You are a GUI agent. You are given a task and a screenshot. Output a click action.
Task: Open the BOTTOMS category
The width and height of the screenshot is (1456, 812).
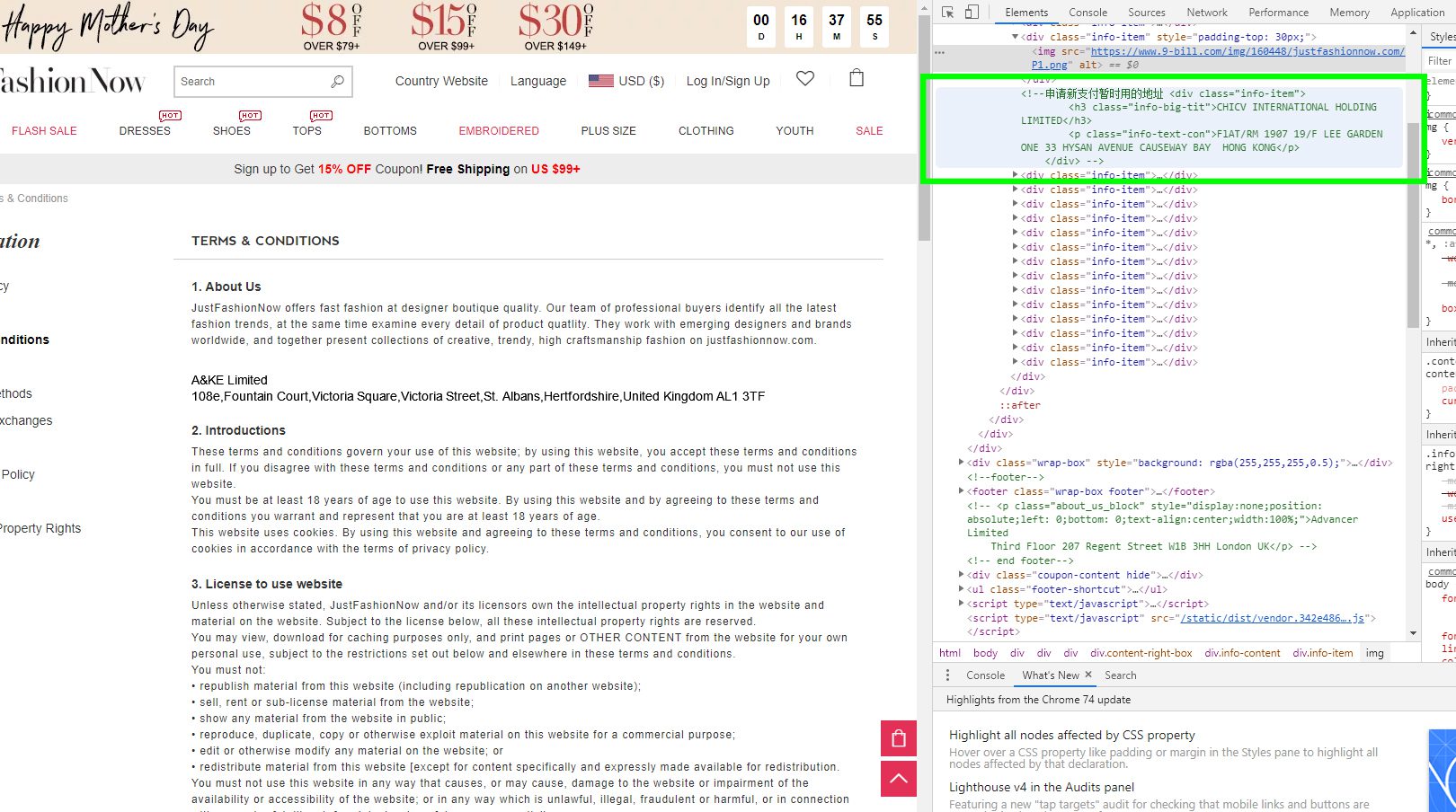390,131
